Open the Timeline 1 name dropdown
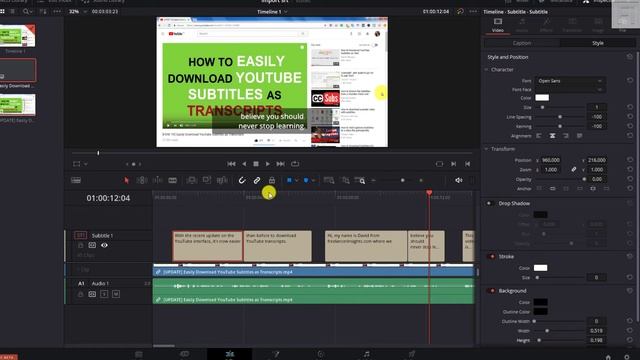The image size is (640, 360). tap(286, 12)
